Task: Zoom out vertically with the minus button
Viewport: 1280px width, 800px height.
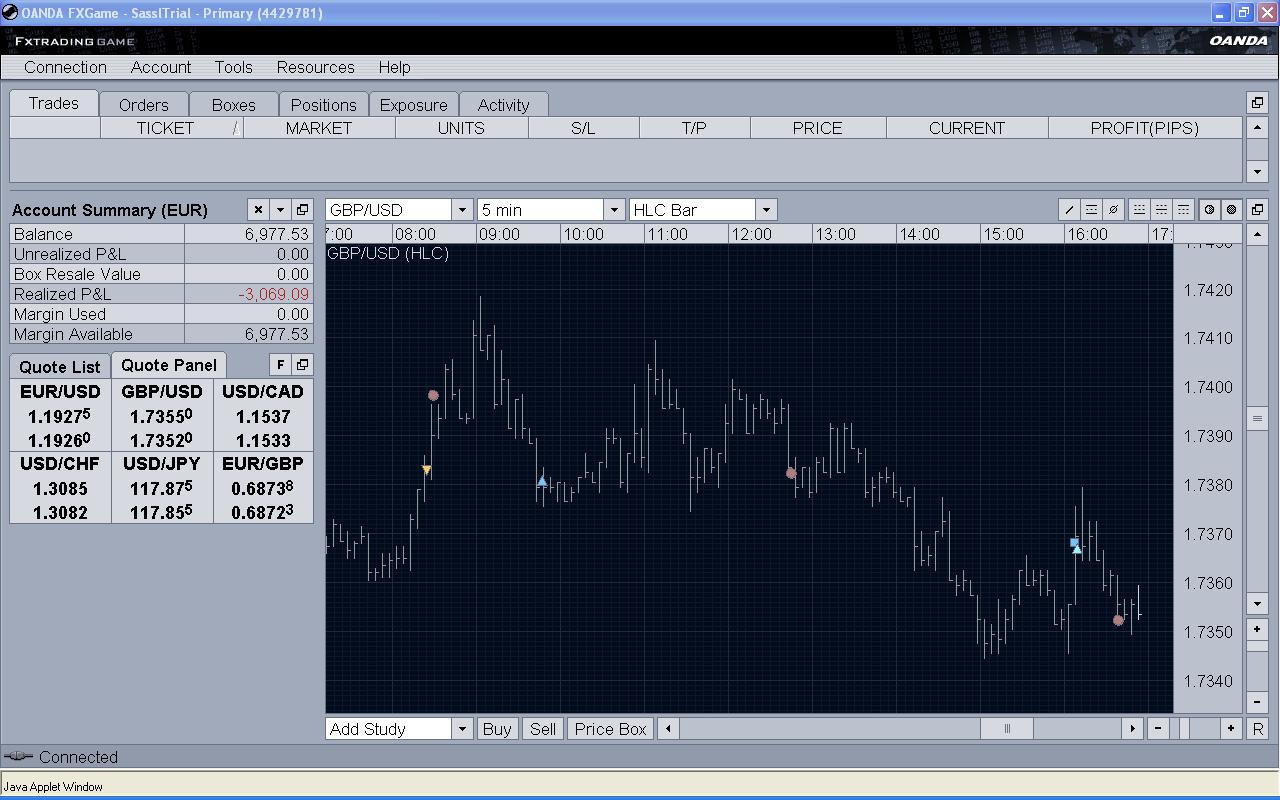Action: coord(1257,702)
